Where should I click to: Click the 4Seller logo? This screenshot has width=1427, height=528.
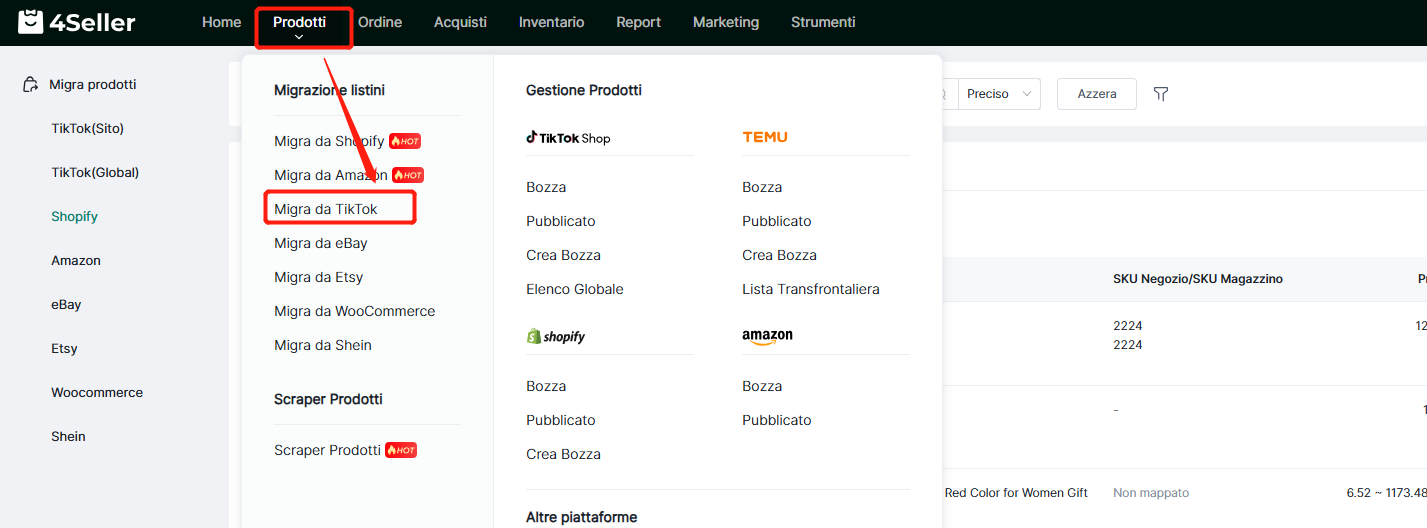pyautogui.click(x=77, y=22)
